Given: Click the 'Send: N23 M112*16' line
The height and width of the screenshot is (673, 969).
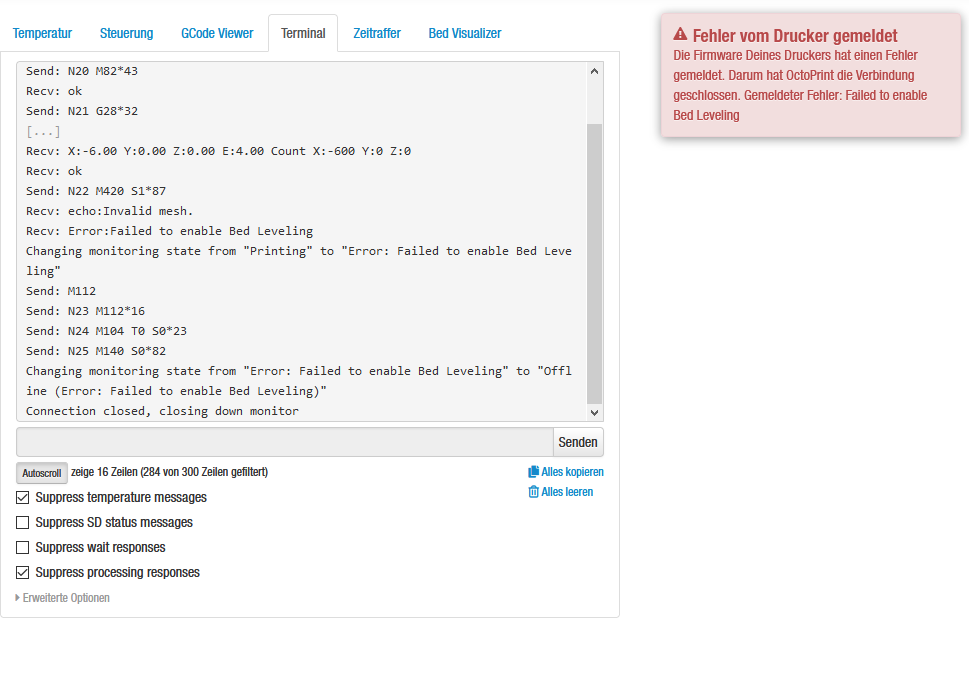Looking at the screenshot, I should click(85, 311).
